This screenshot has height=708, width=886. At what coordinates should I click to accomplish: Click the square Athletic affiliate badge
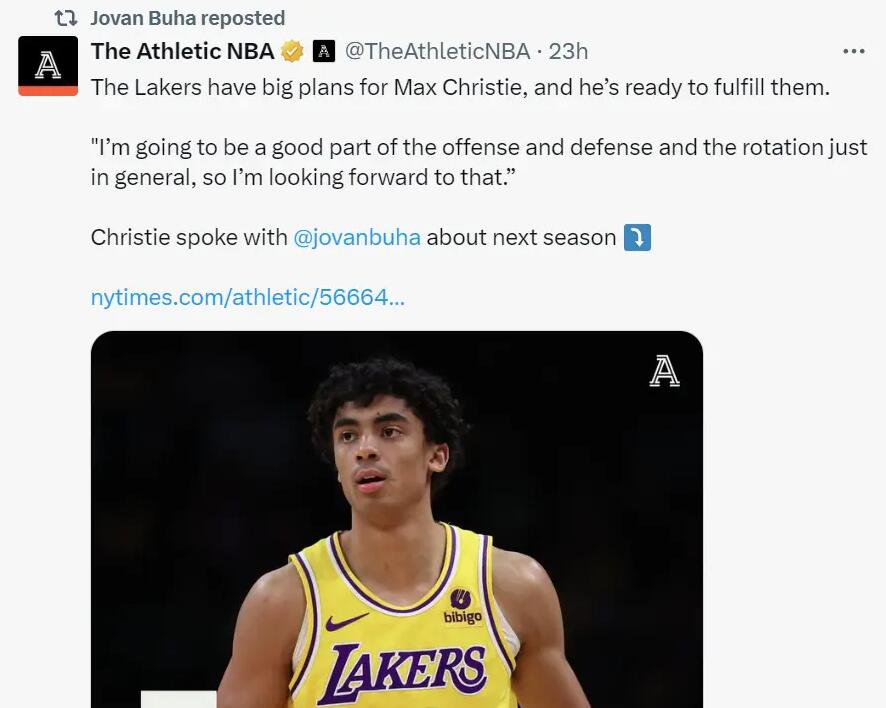pos(323,51)
